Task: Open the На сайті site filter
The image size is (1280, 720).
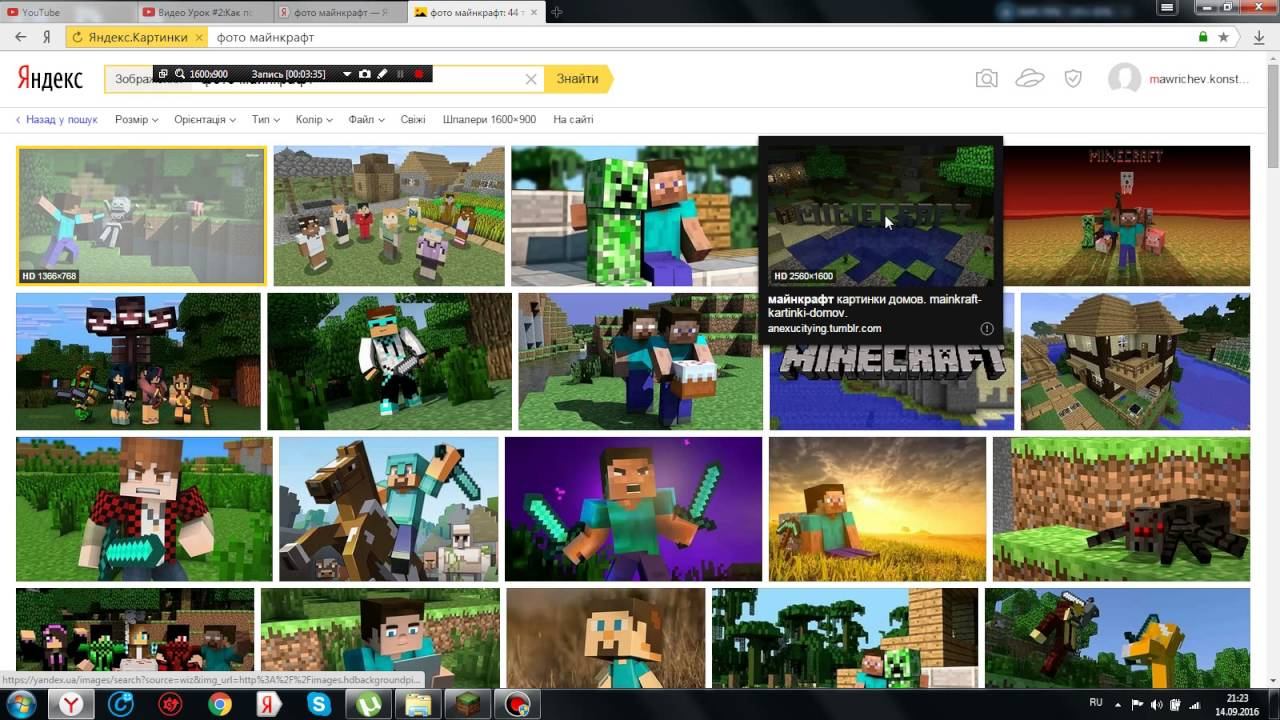Action: pyautogui.click(x=573, y=119)
